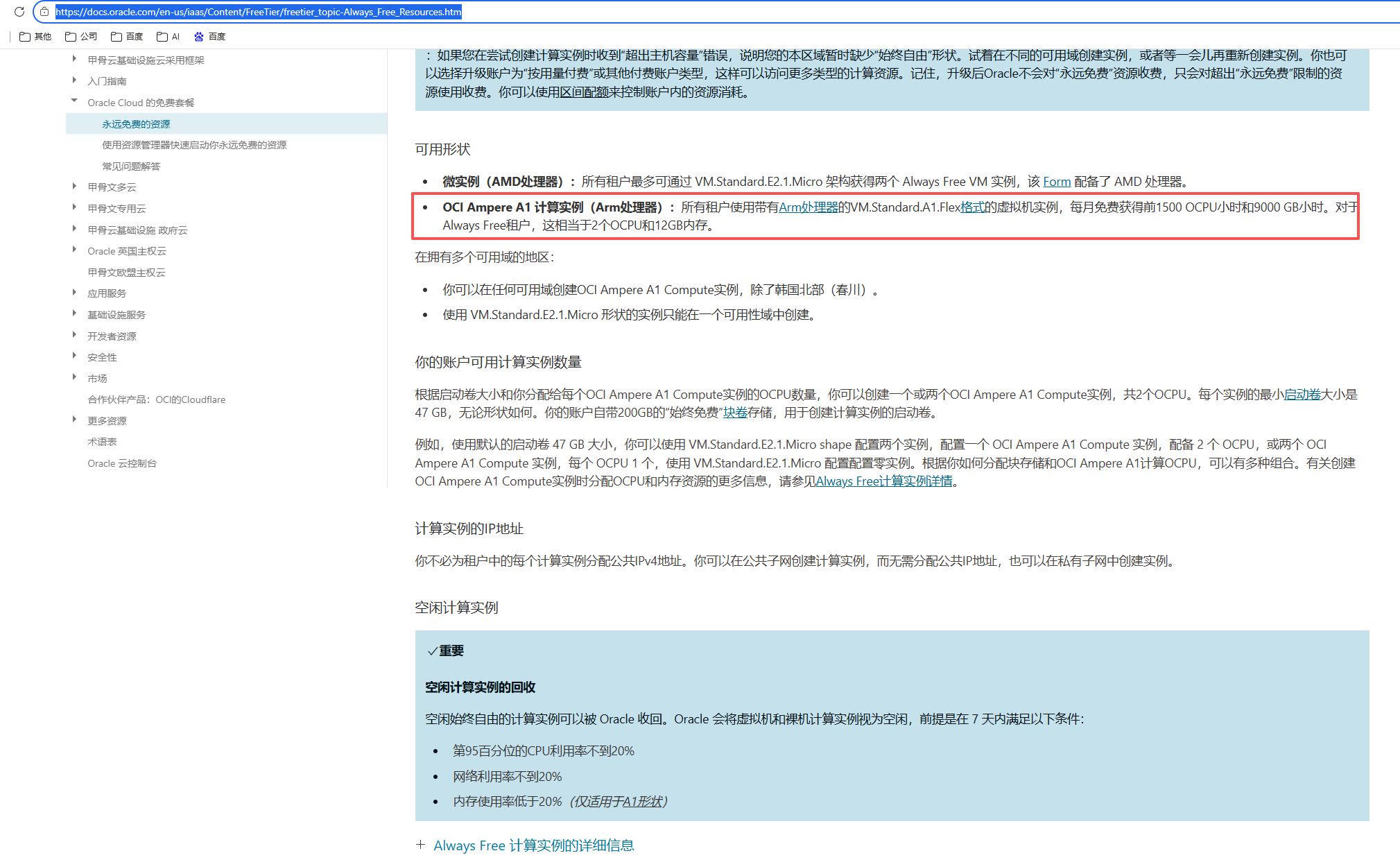
Task: Click the site lock icon in address bar
Action: coord(44,12)
